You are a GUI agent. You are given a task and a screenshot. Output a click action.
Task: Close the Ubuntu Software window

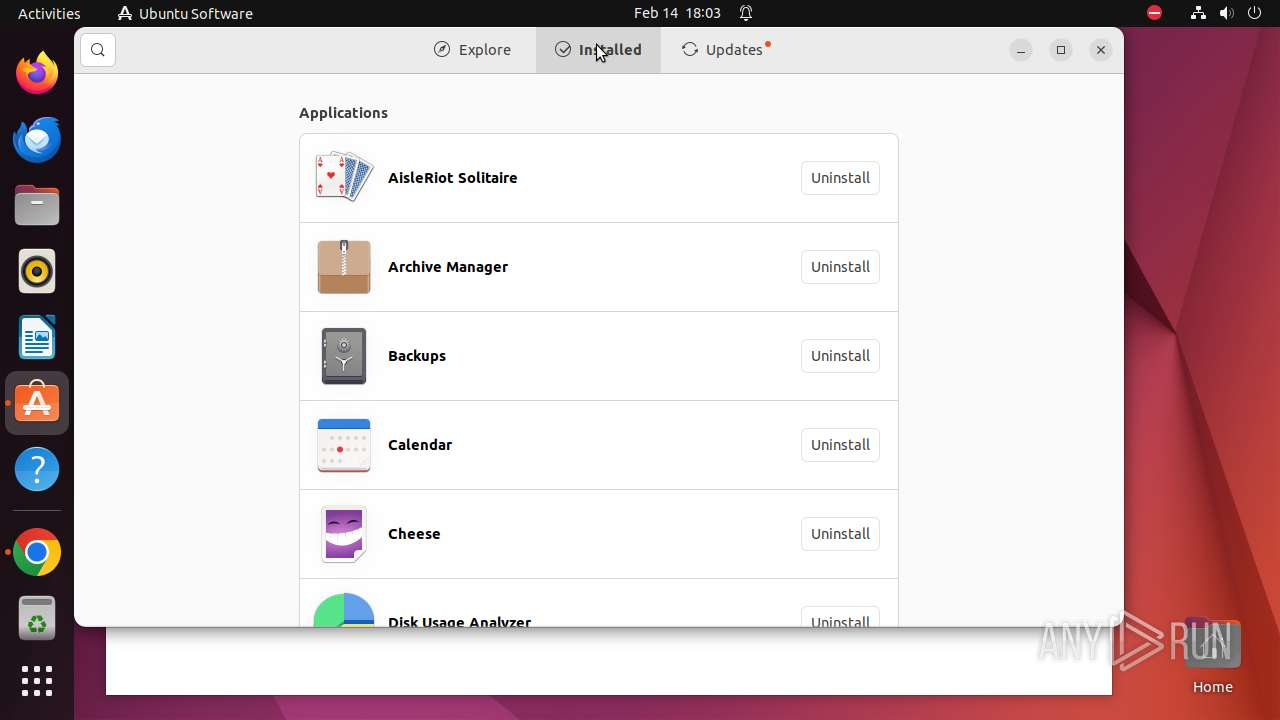1101,50
